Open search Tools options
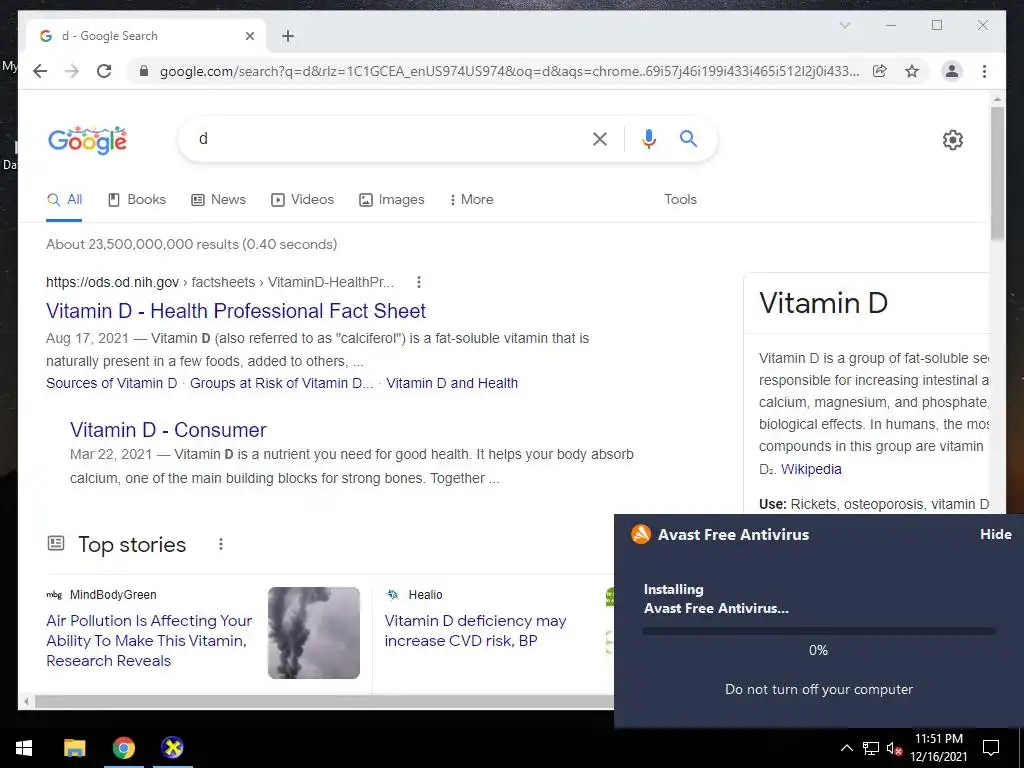 [x=680, y=200]
